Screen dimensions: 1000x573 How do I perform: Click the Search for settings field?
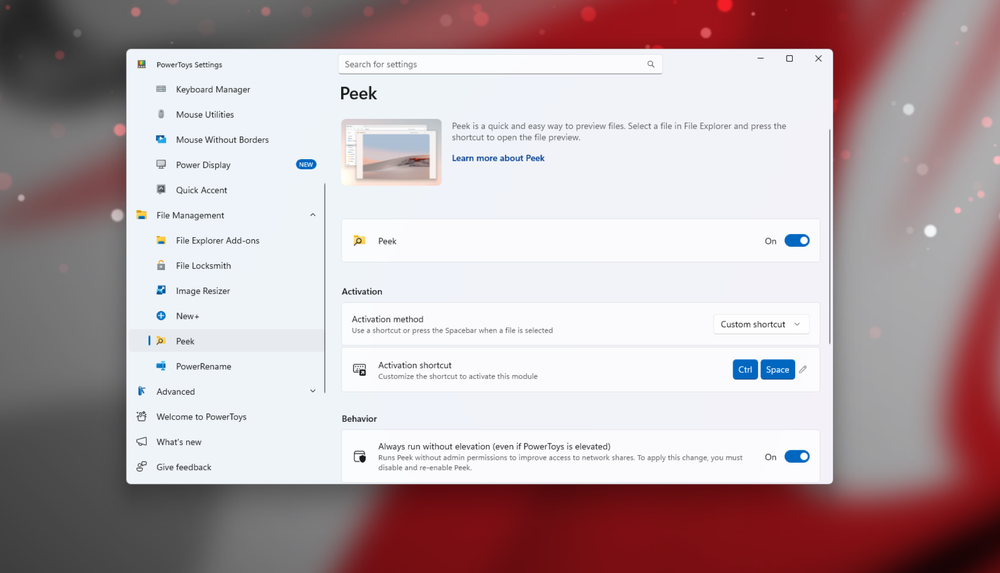(x=500, y=64)
